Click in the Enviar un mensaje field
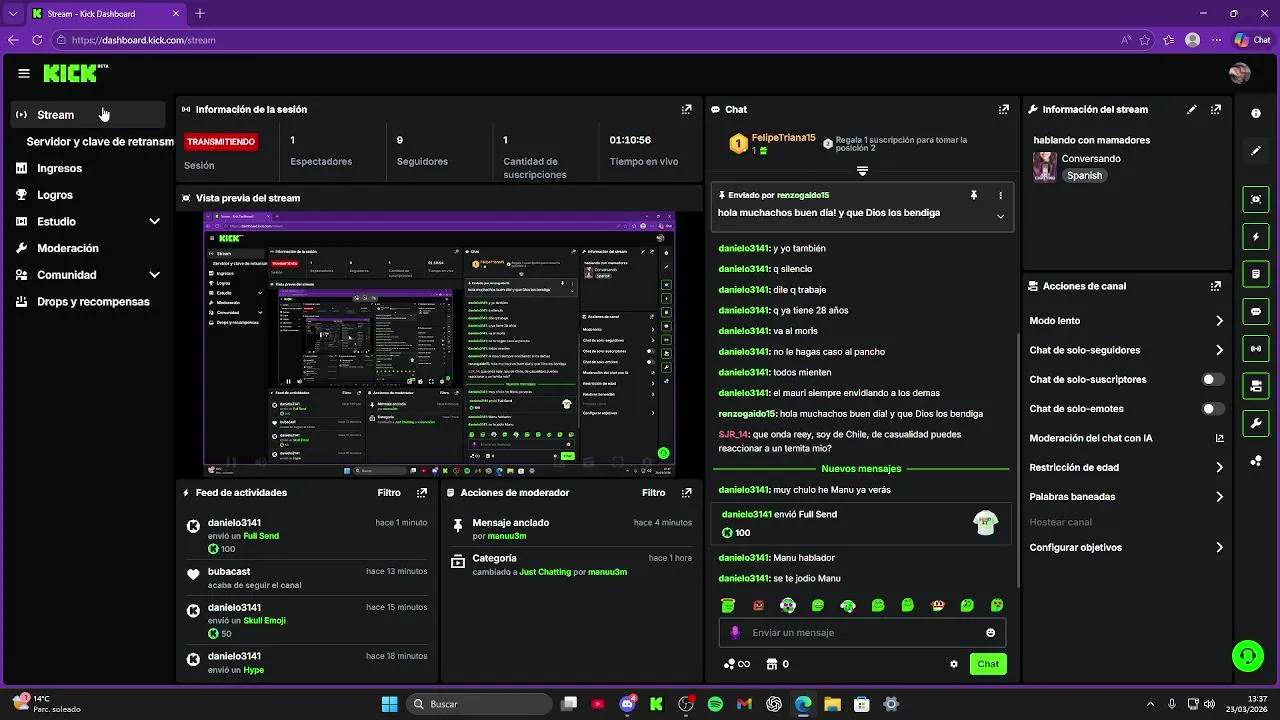The width and height of the screenshot is (1280, 720). (862, 633)
